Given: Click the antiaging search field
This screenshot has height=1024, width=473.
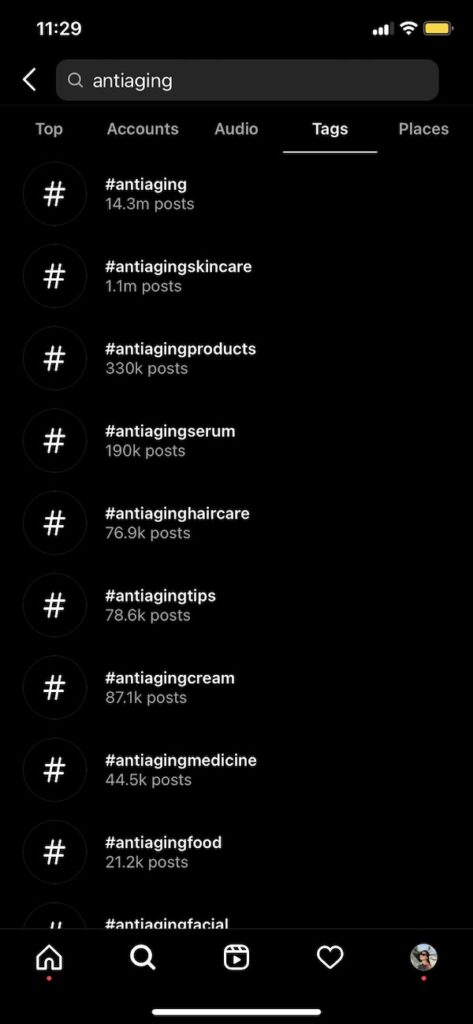Looking at the screenshot, I should 247,80.
